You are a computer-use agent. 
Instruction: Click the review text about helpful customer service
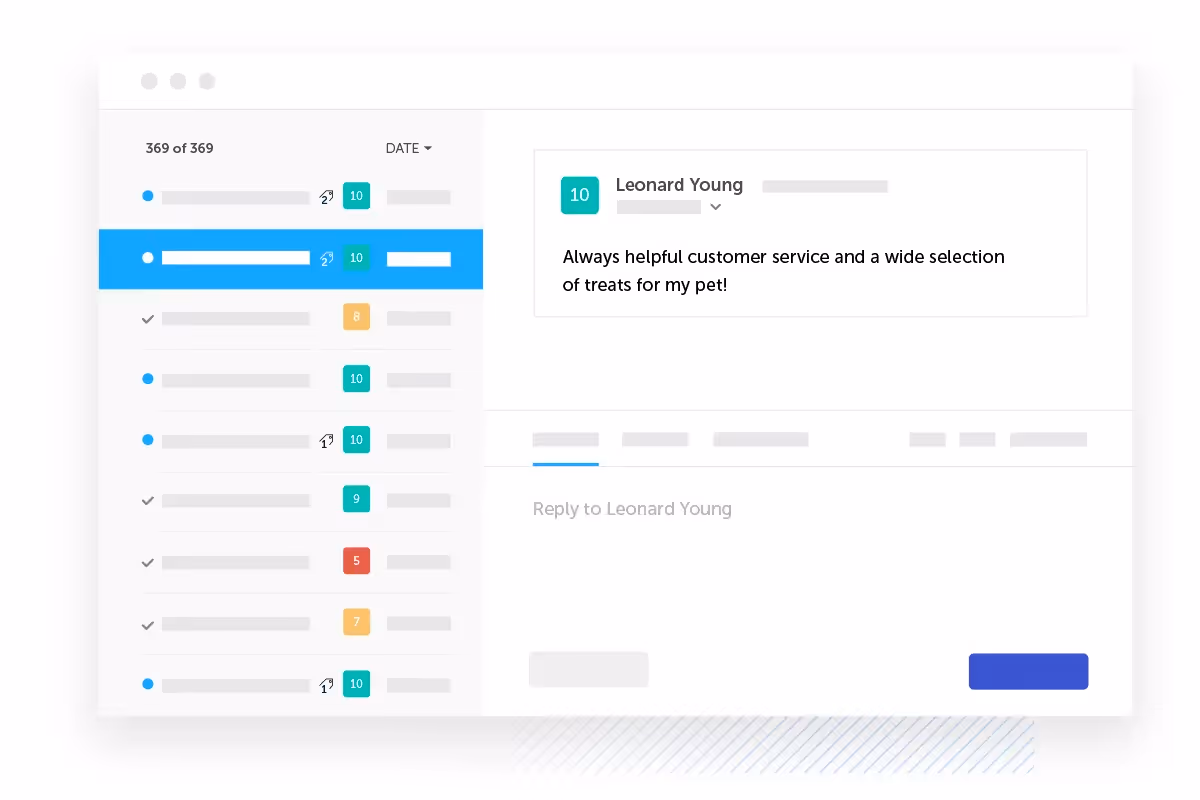click(x=783, y=271)
